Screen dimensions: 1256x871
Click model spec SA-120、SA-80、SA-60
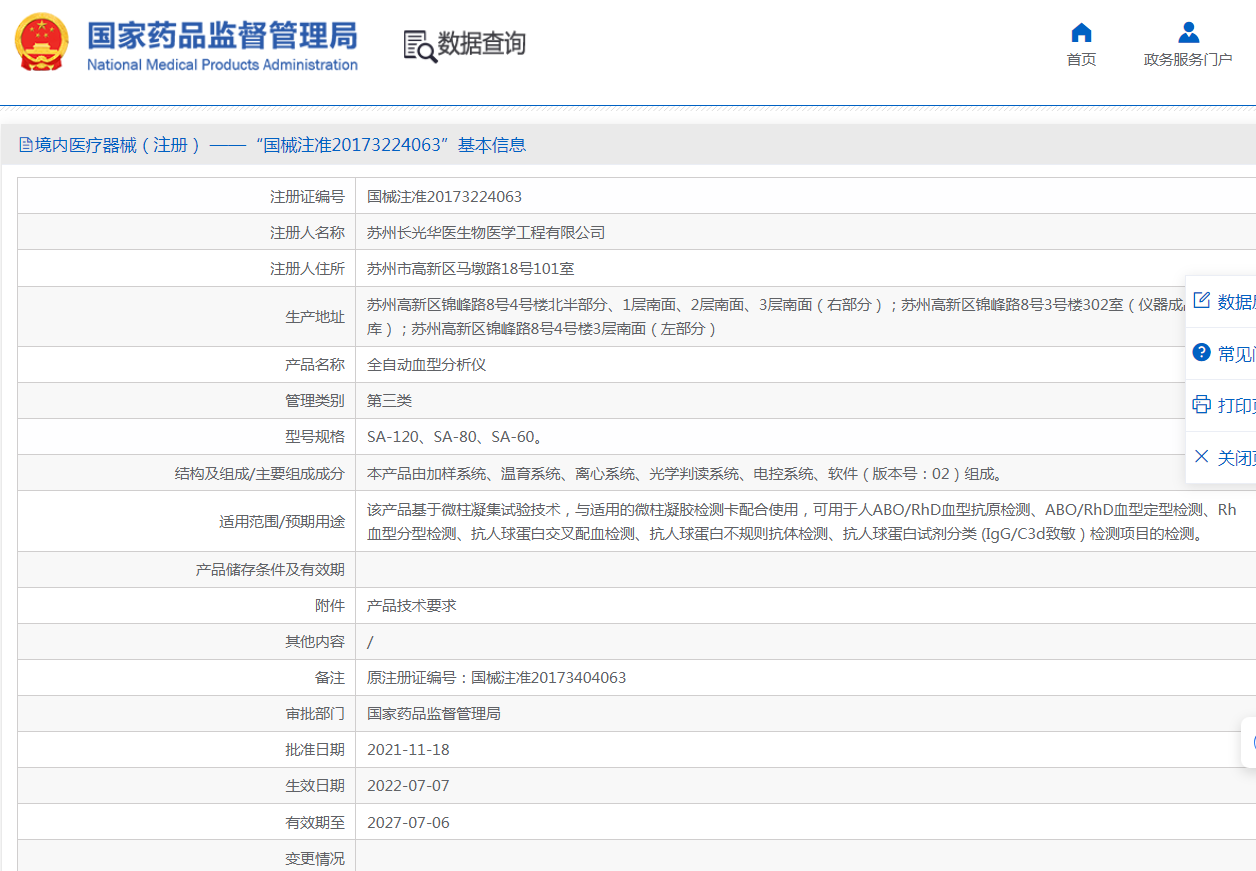[x=455, y=437]
